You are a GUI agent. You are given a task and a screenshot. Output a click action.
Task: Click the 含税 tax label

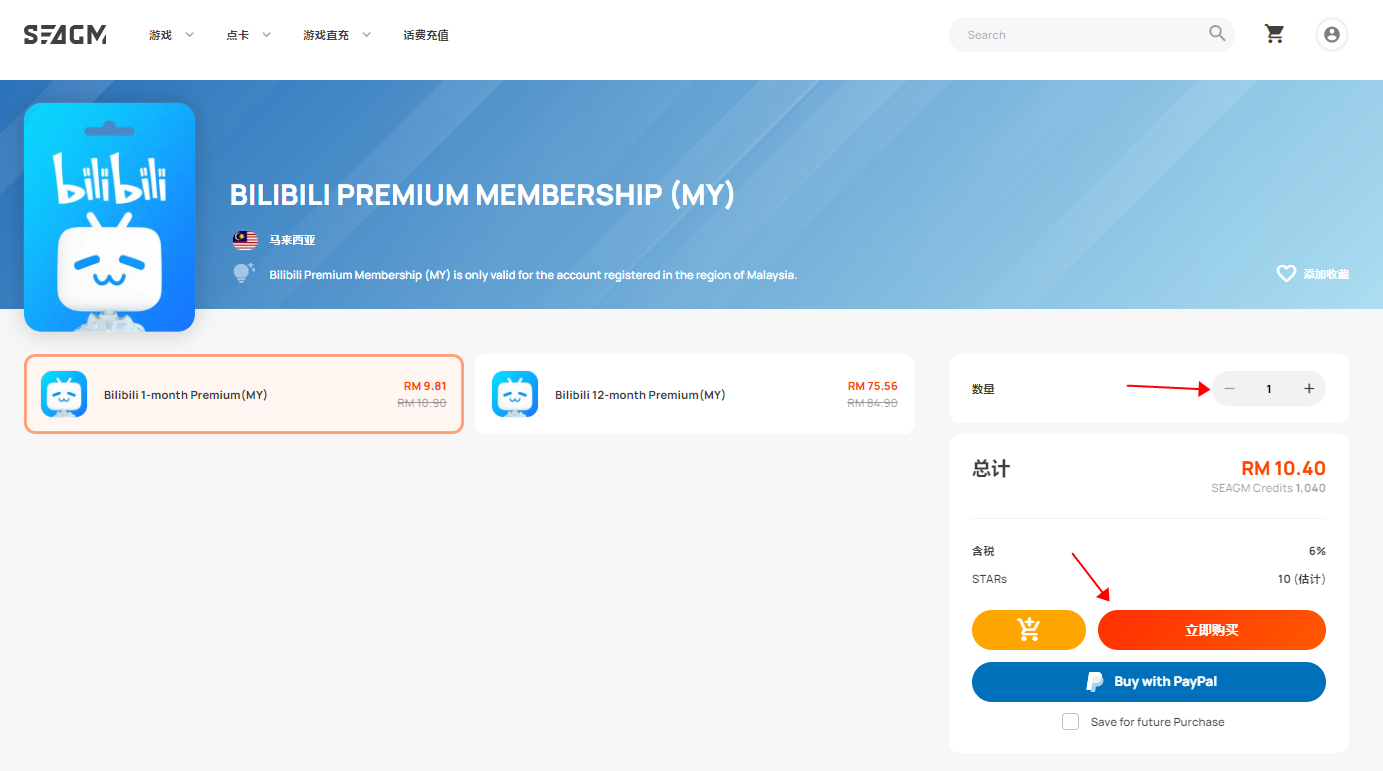tap(983, 551)
